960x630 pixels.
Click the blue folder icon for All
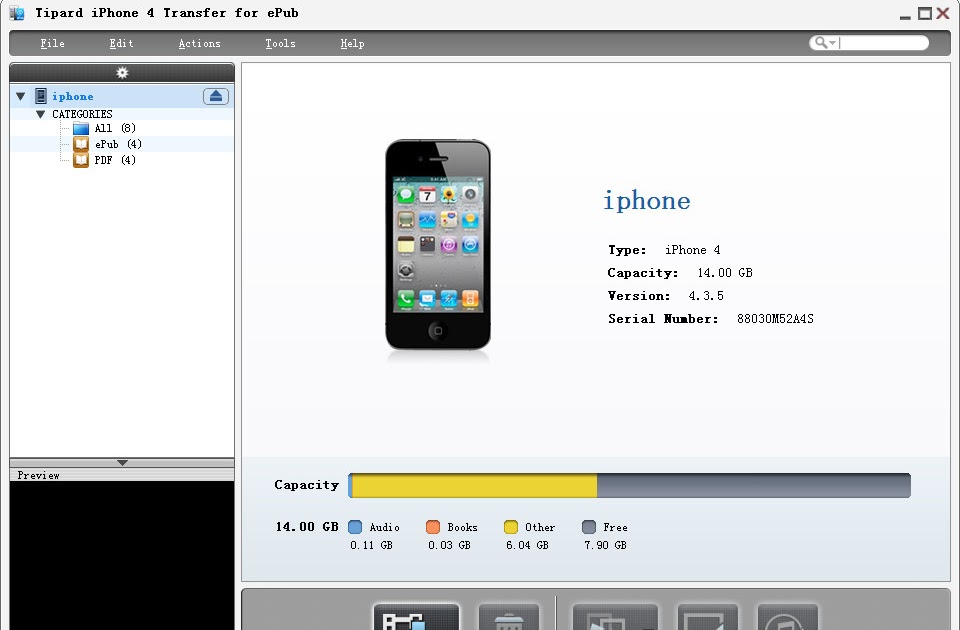(81, 129)
